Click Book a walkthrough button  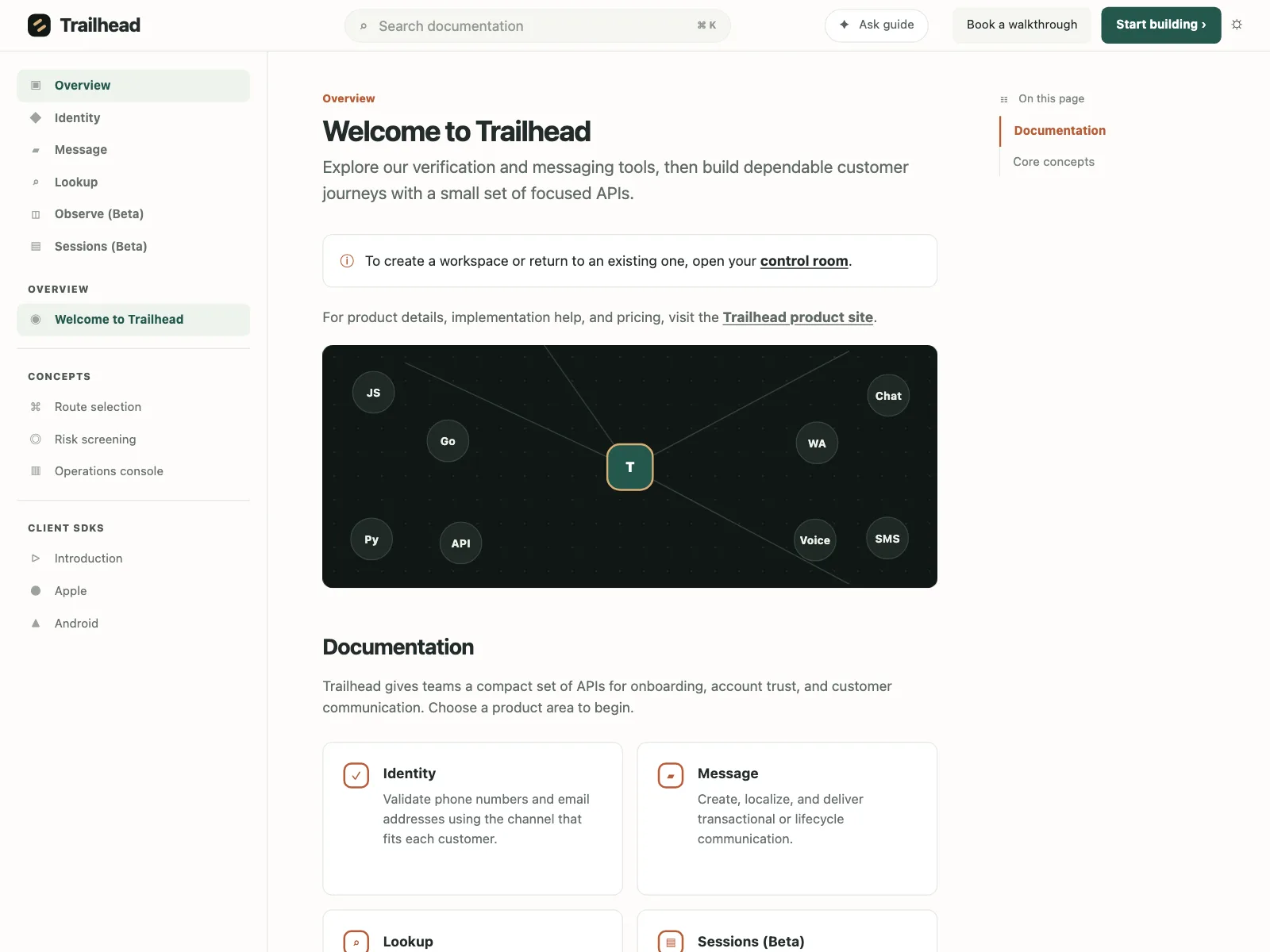click(x=1022, y=25)
